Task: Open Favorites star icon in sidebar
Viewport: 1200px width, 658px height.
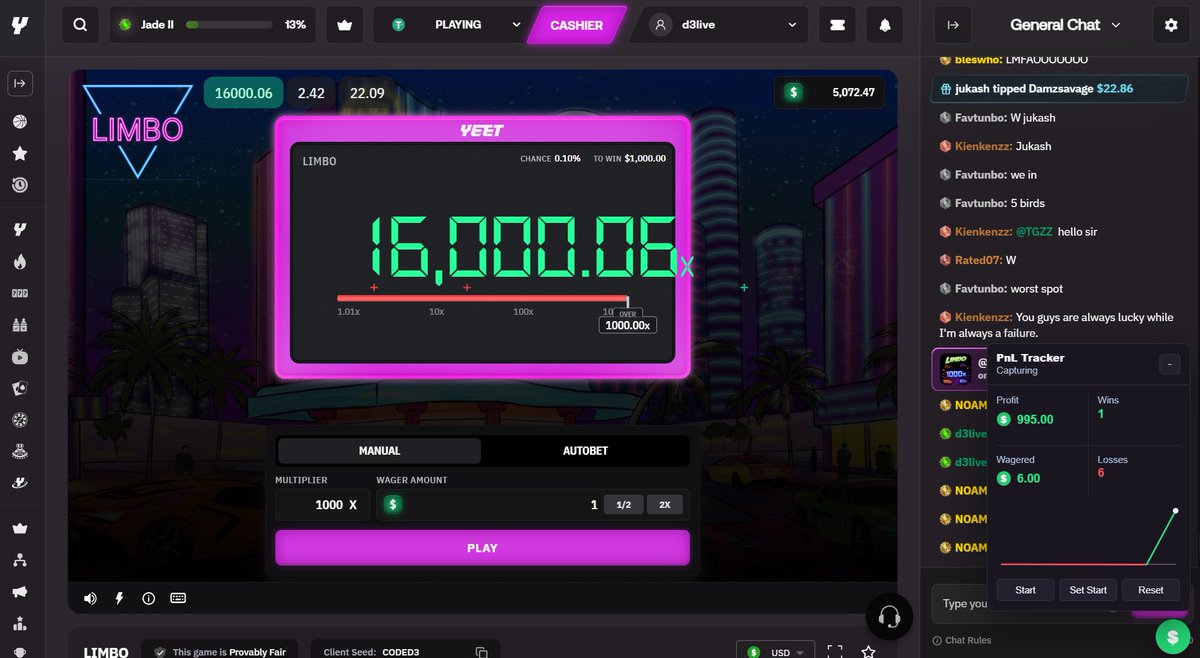Action: coord(20,154)
